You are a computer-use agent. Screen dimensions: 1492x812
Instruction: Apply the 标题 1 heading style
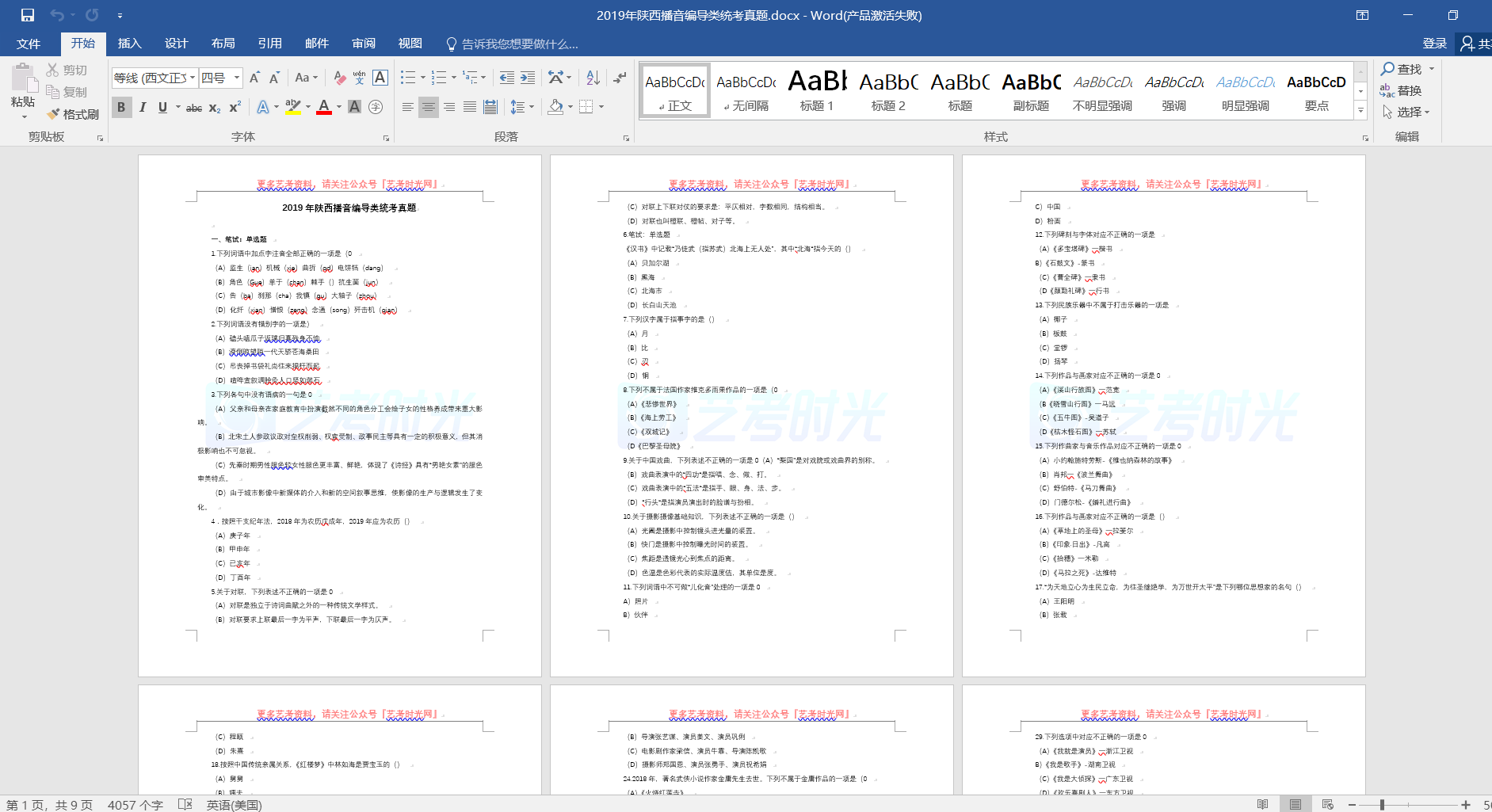pos(816,90)
